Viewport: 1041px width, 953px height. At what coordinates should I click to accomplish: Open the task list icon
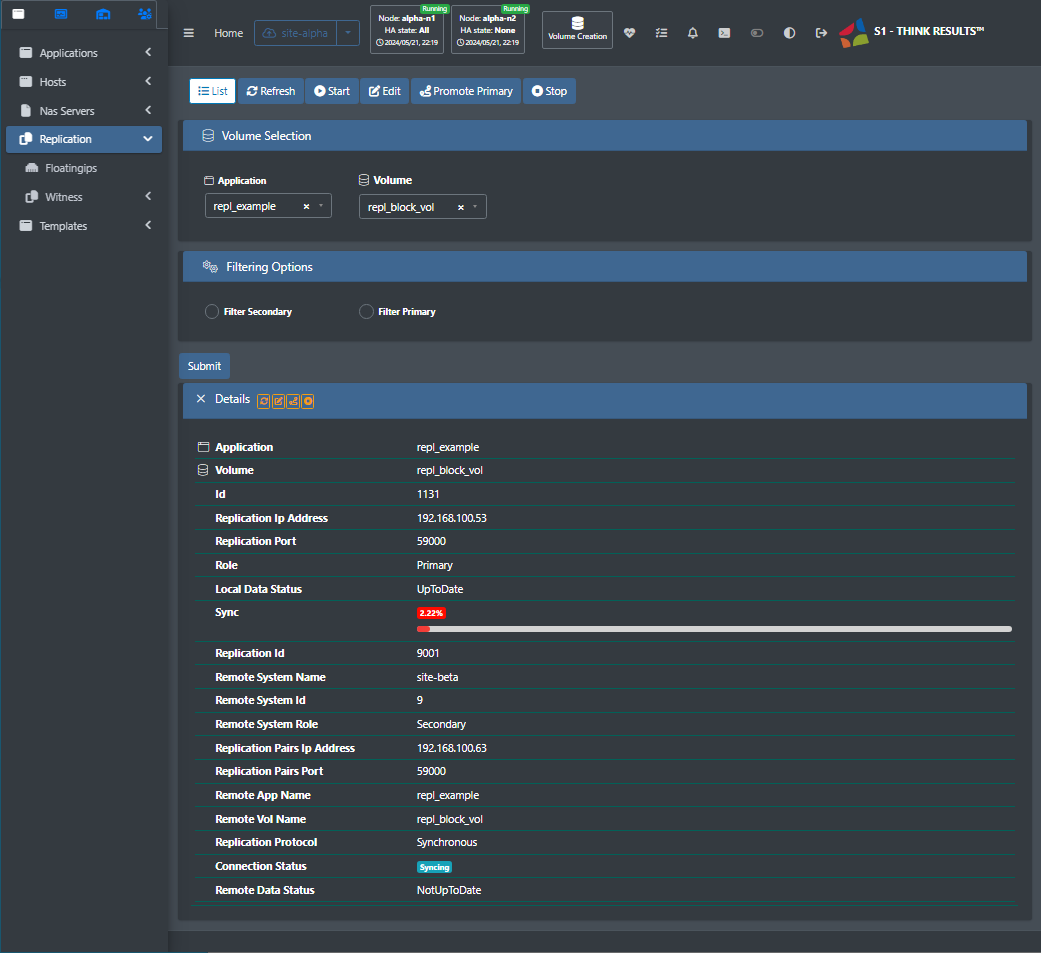661,33
